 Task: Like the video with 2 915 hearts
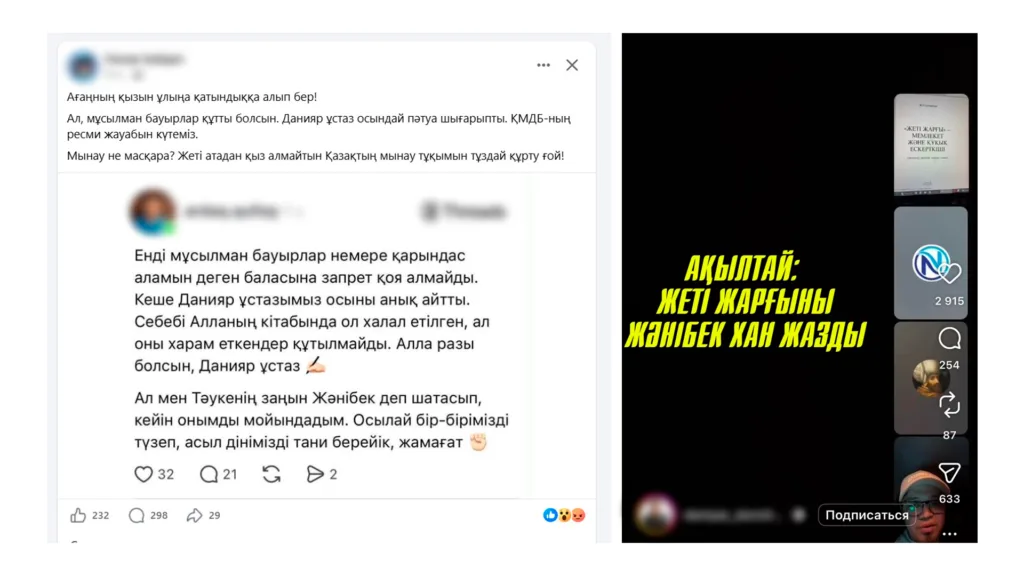[x=950, y=273]
